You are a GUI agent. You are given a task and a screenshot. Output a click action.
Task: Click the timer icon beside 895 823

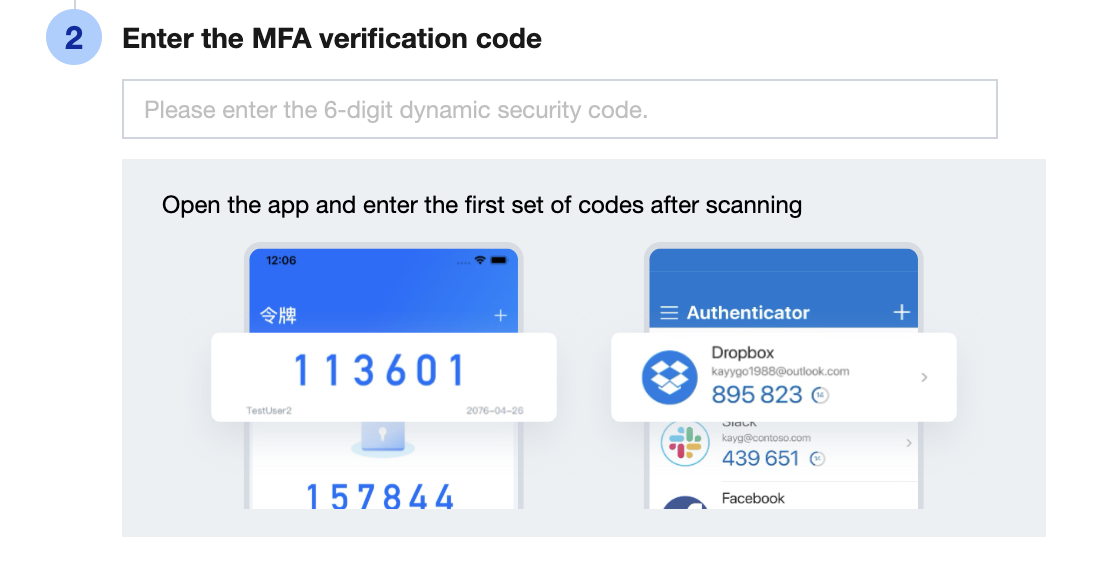click(821, 395)
